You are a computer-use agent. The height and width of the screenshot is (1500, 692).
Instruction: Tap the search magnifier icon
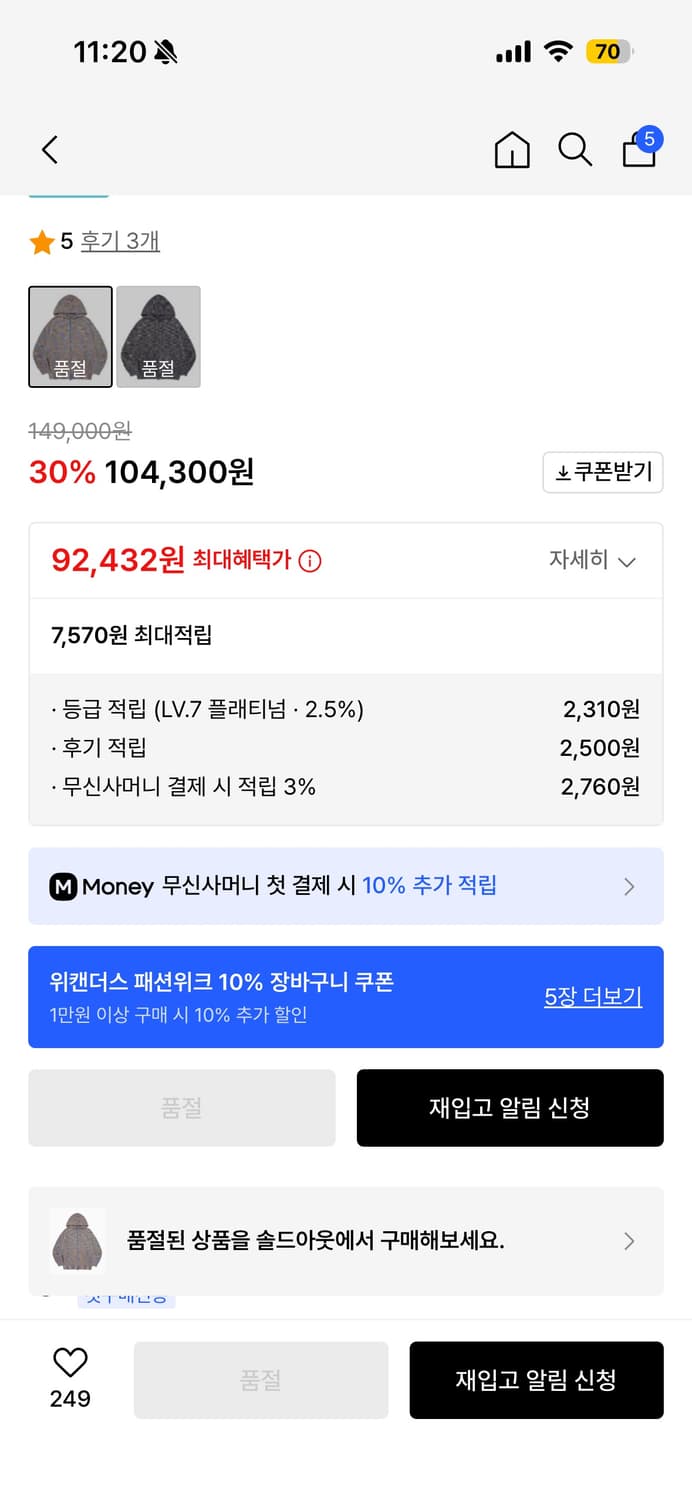coord(575,150)
